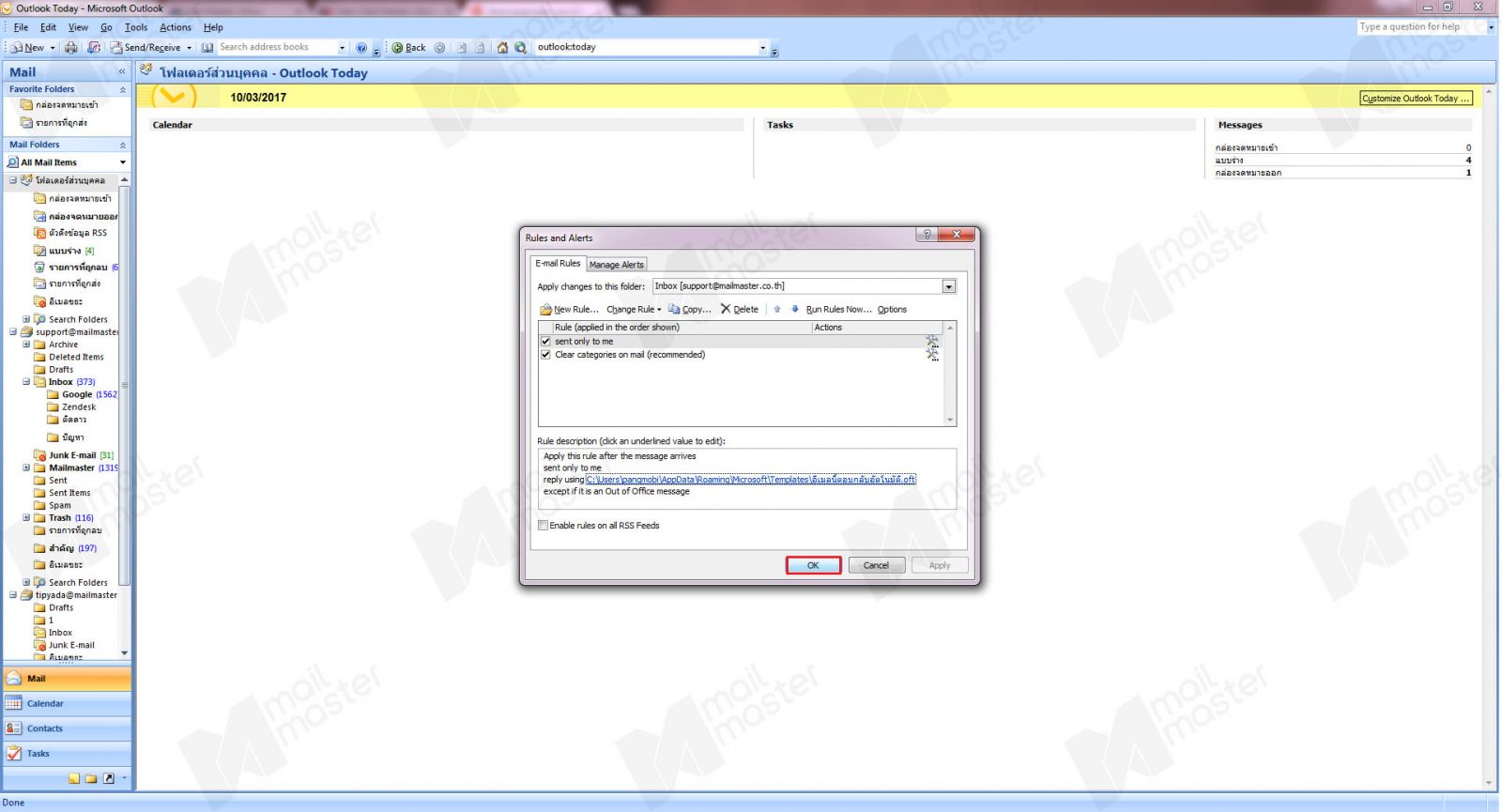
Task: Collapse the Inbox (373) folder
Action: click(26, 382)
